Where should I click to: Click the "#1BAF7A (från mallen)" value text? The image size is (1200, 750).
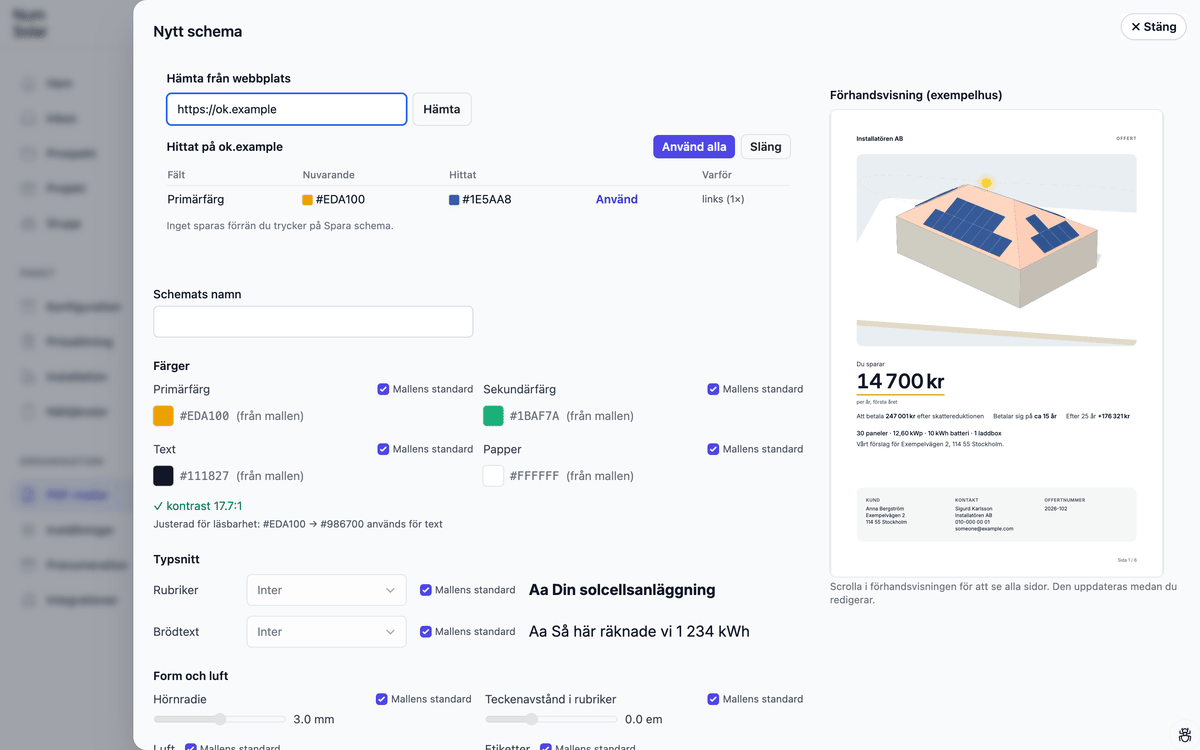tap(572, 416)
